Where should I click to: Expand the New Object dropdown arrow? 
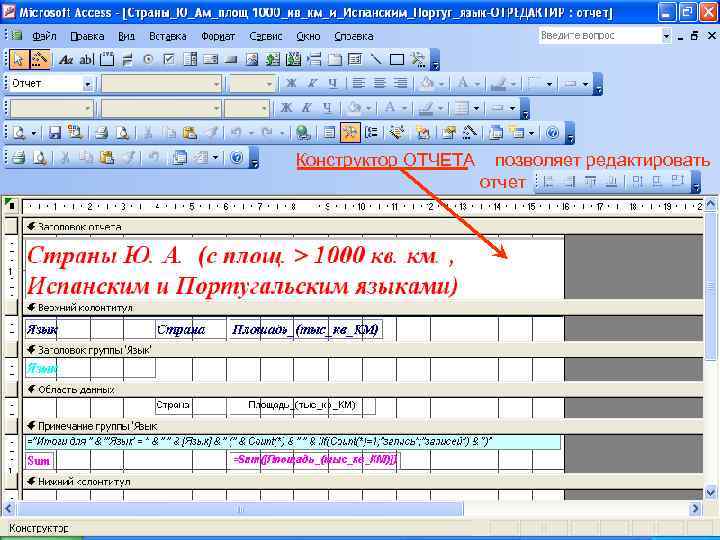coord(531,134)
